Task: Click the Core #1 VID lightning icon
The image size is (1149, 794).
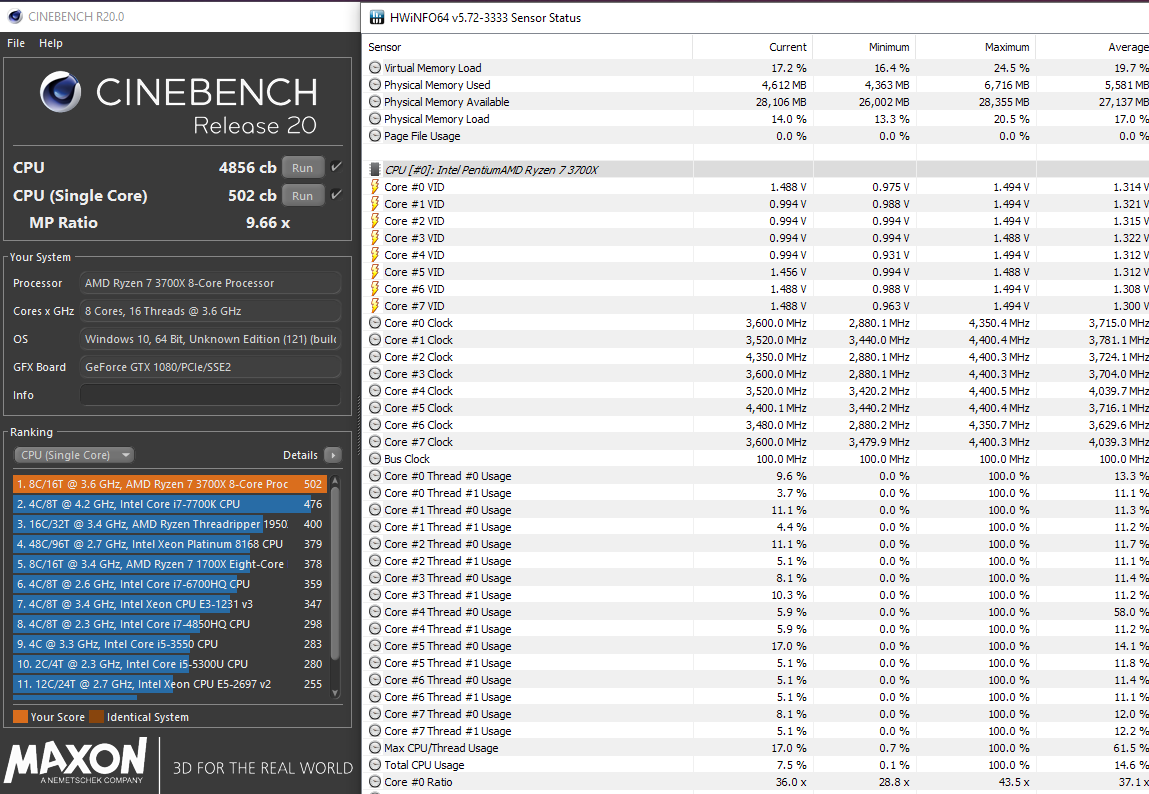Action: coord(375,204)
